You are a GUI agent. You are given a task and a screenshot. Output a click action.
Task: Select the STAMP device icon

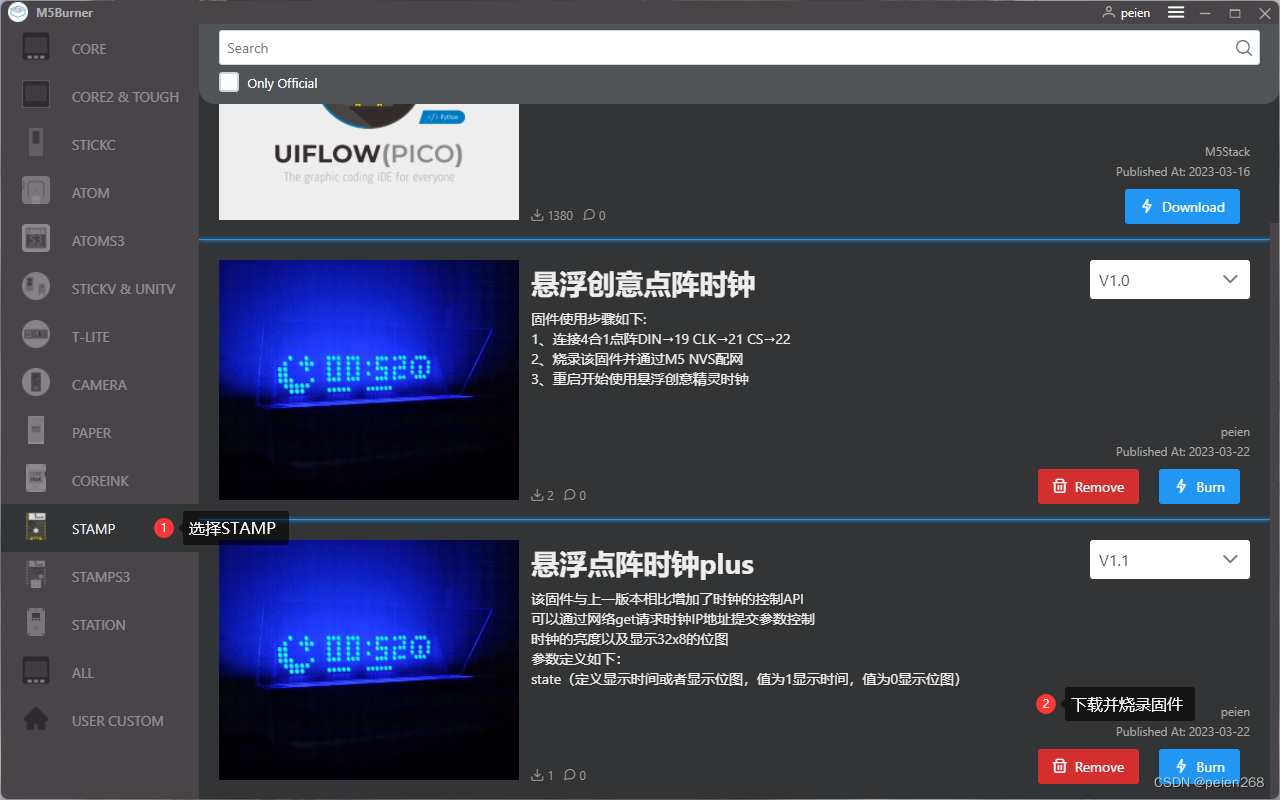37,528
